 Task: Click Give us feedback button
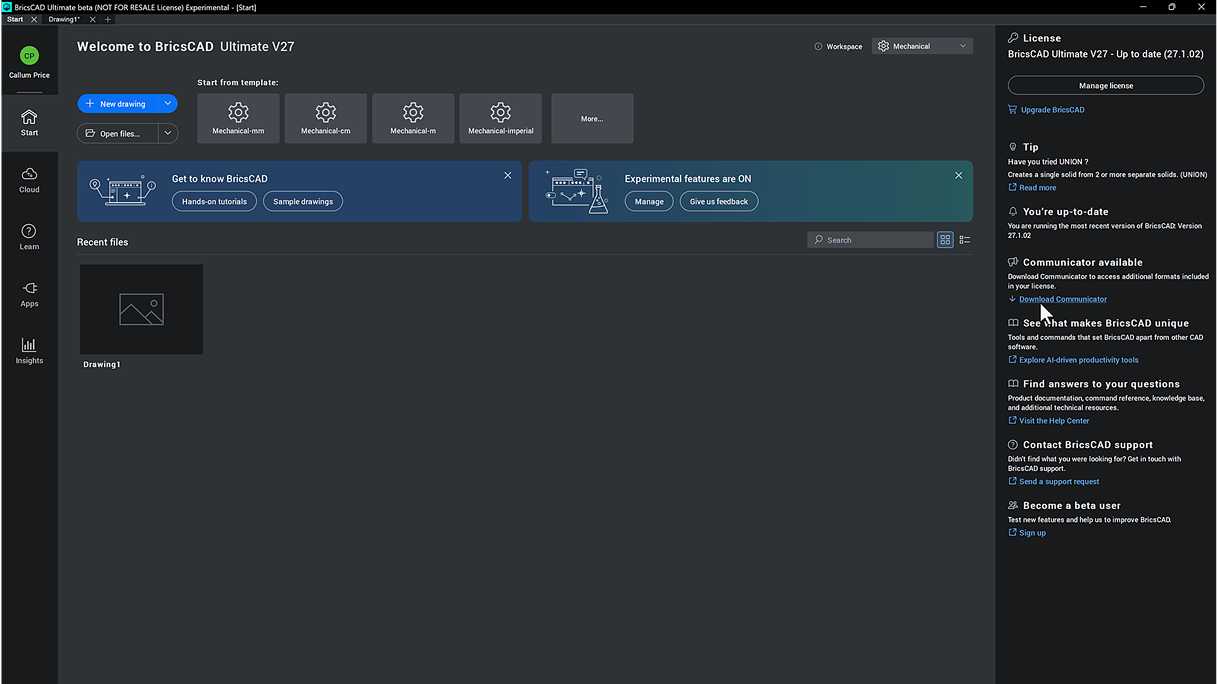[719, 201]
